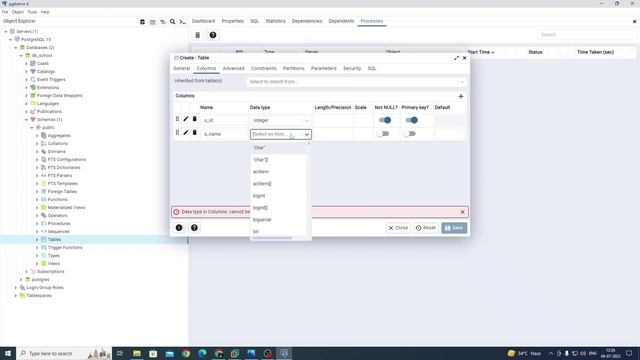Add a new column with the plus icon
This screenshot has width=640, height=360.
(x=461, y=96)
